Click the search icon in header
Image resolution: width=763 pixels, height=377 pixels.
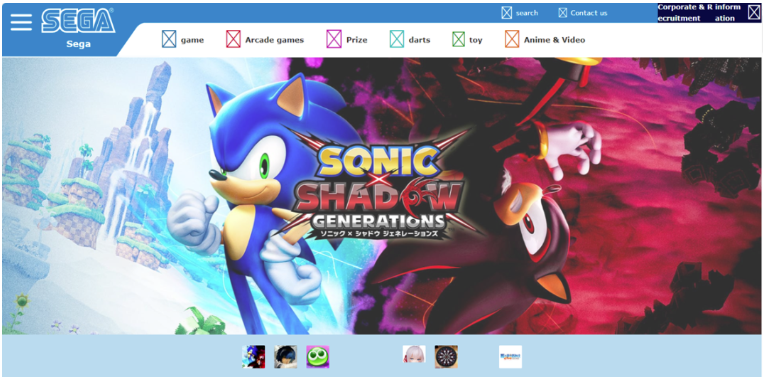coord(507,13)
